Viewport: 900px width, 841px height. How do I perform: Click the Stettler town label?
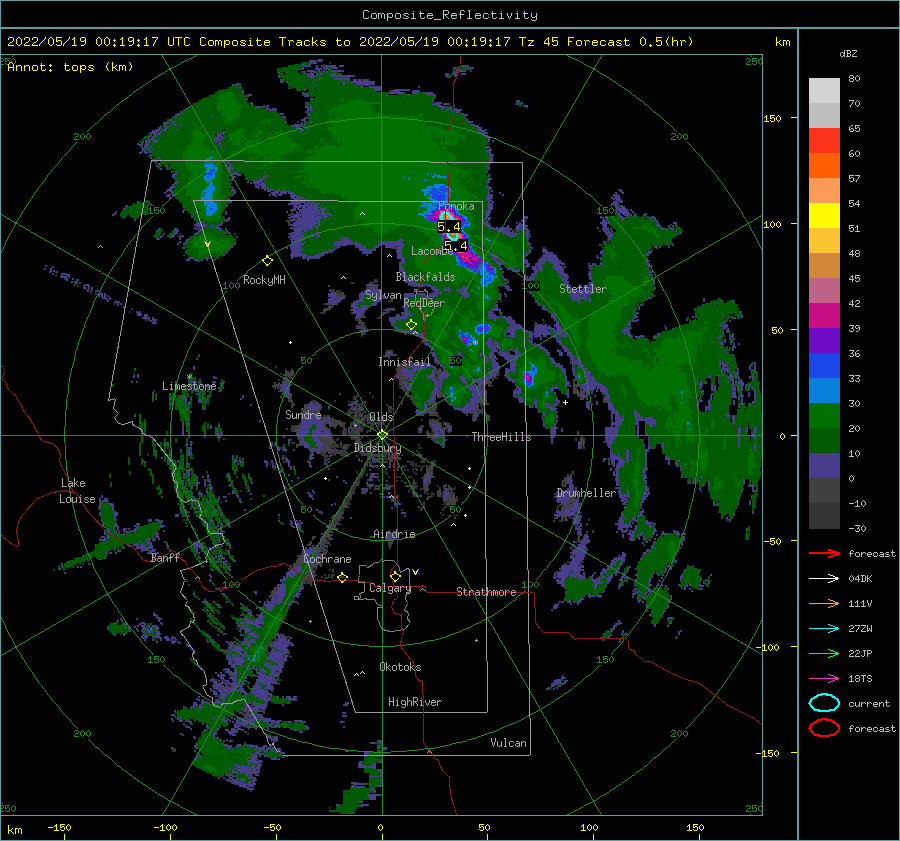[583, 289]
